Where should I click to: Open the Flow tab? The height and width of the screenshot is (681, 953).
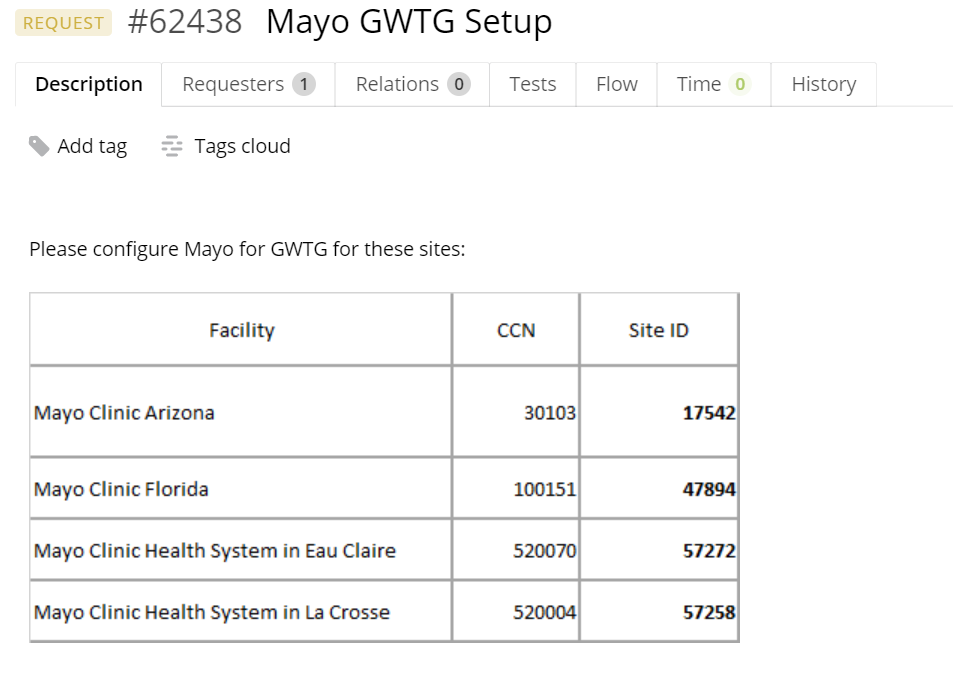click(616, 85)
